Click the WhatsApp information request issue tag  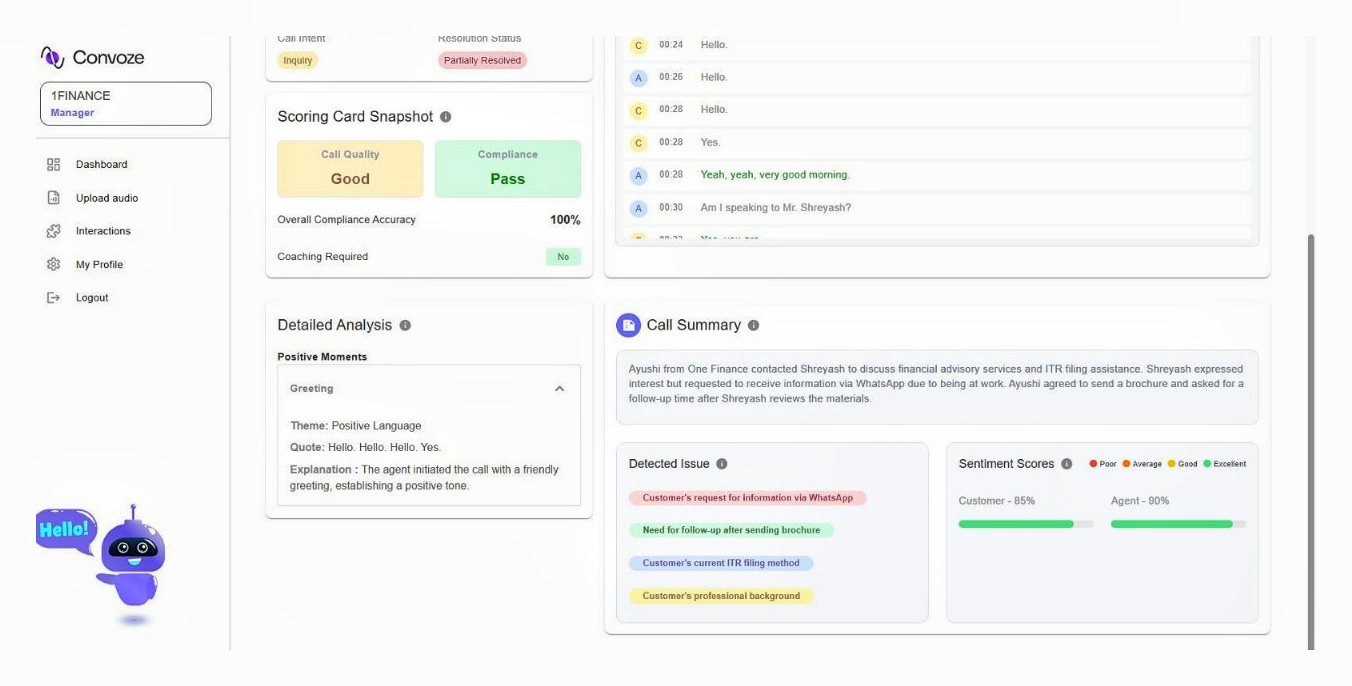pyautogui.click(x=747, y=498)
